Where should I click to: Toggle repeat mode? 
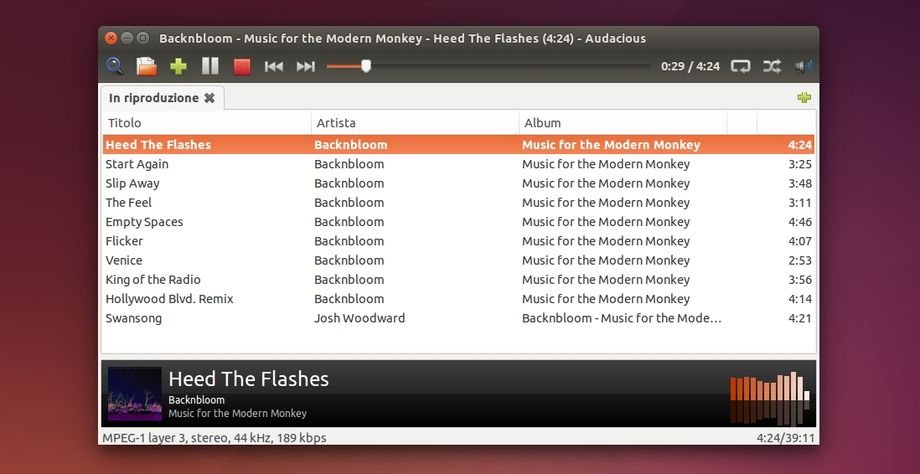[x=740, y=66]
